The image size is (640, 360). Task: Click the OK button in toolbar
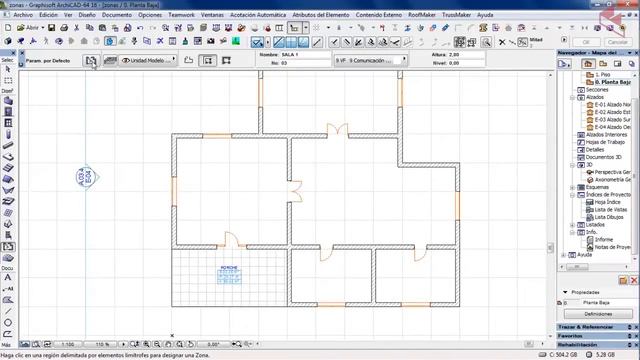(x=586, y=42)
